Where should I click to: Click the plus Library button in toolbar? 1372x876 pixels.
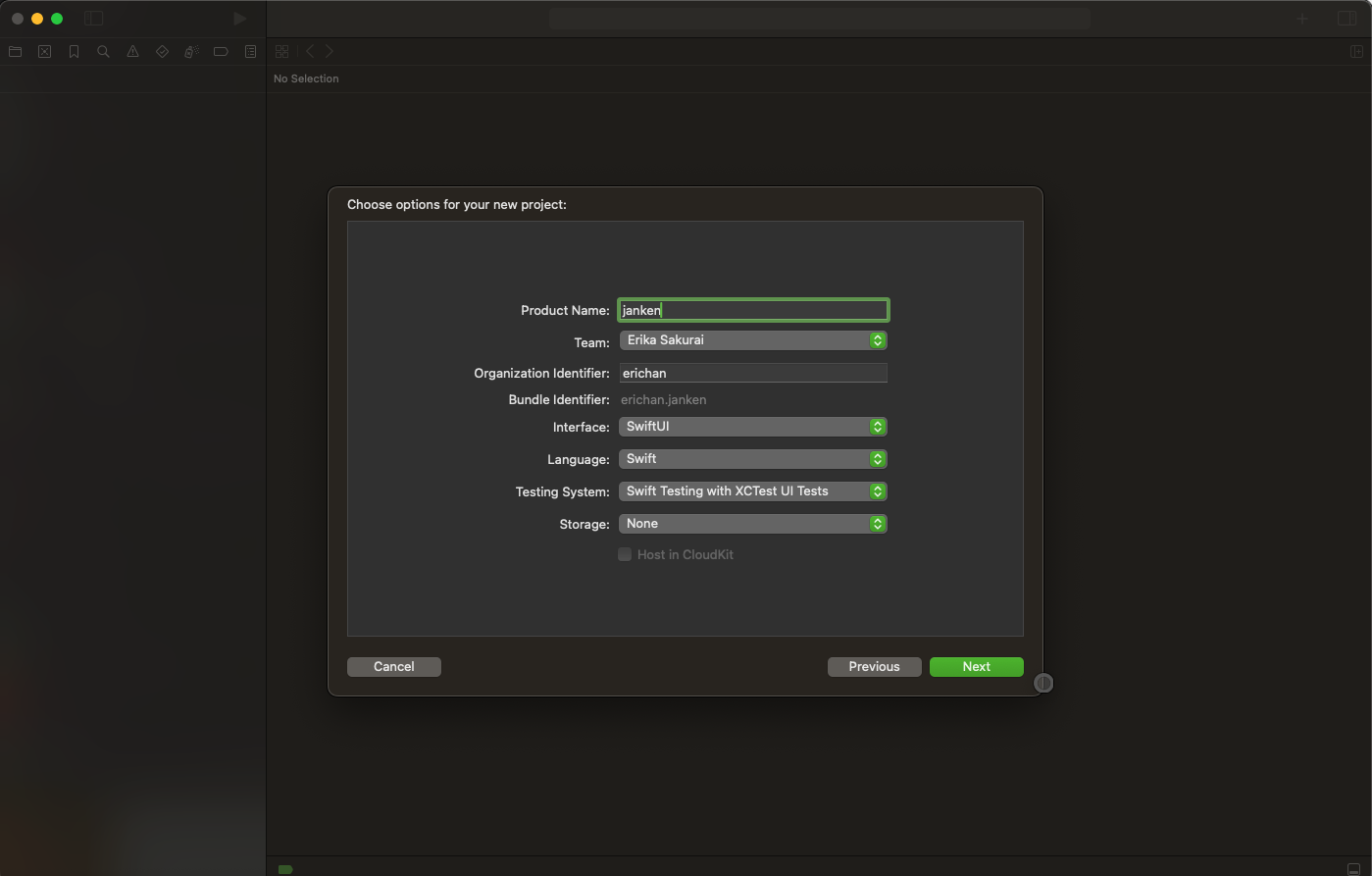tap(1302, 18)
